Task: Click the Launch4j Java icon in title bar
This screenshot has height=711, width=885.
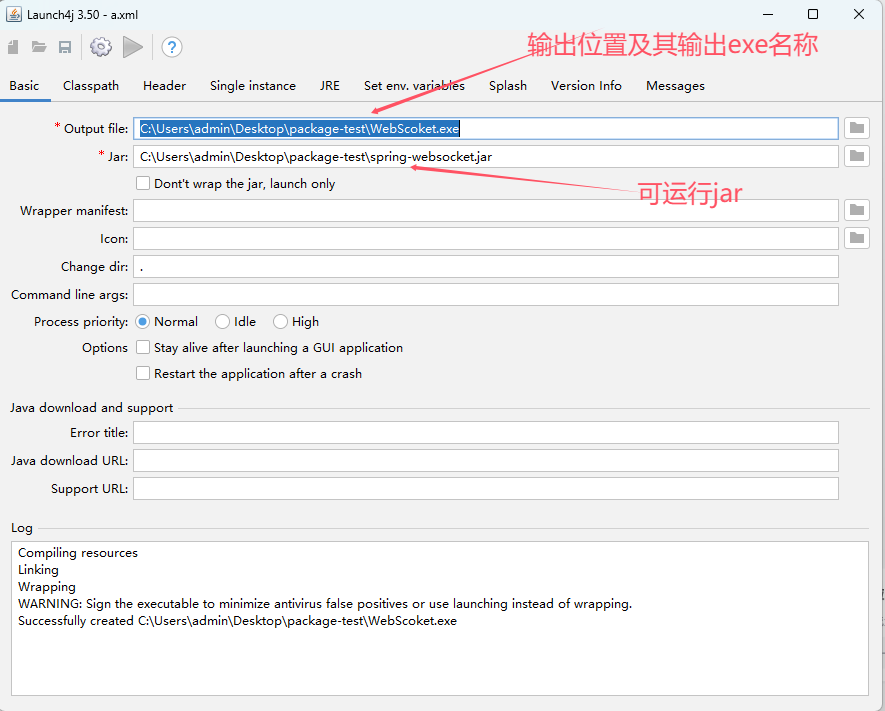Action: click(x=14, y=14)
